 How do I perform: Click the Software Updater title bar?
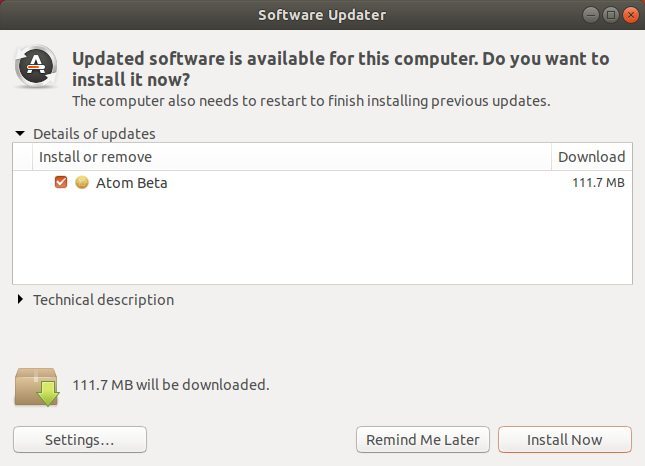(x=322, y=15)
